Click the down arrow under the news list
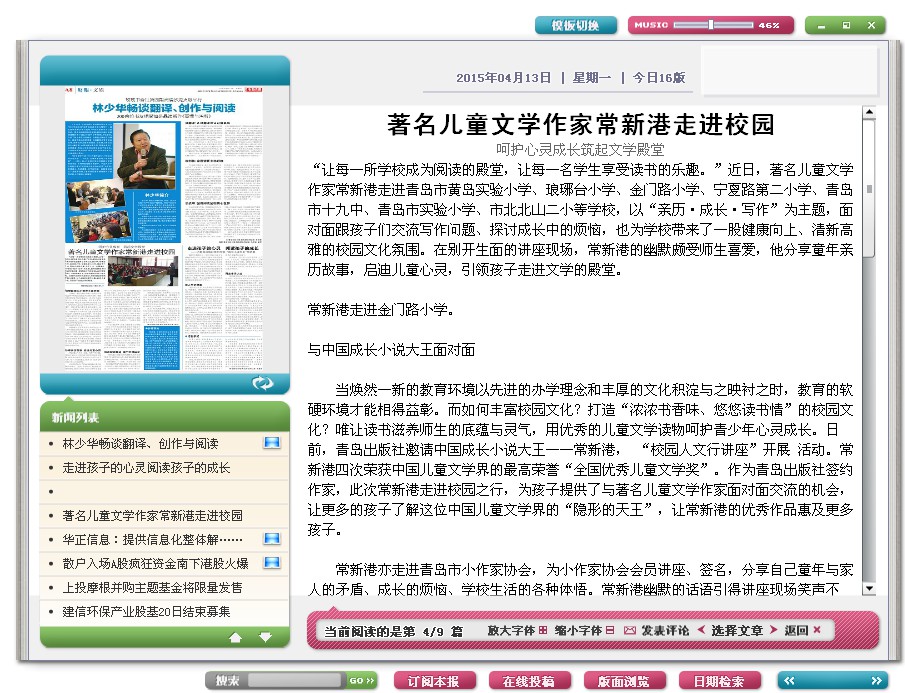The image size is (905, 693). click(265, 637)
